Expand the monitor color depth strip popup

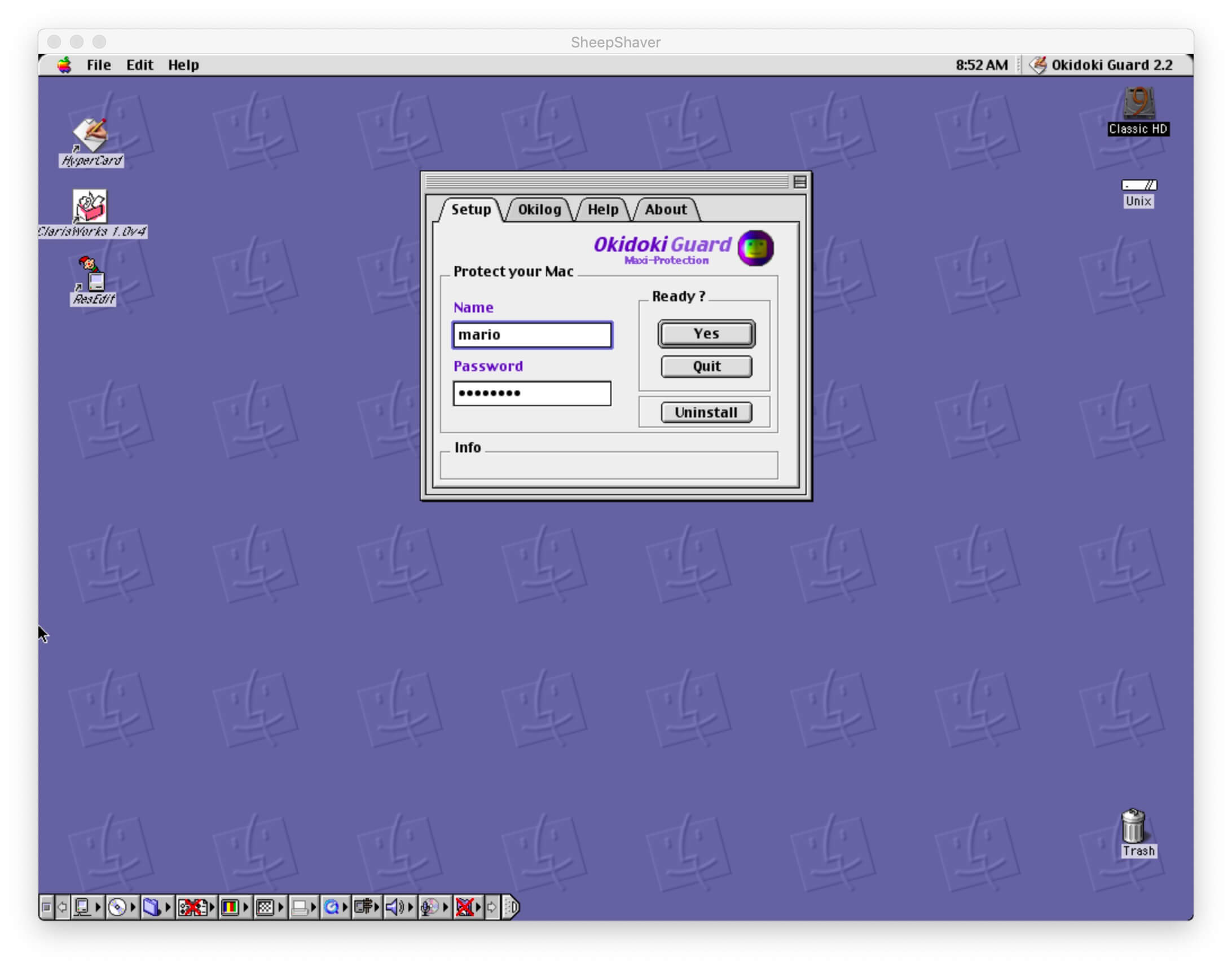(x=230, y=907)
